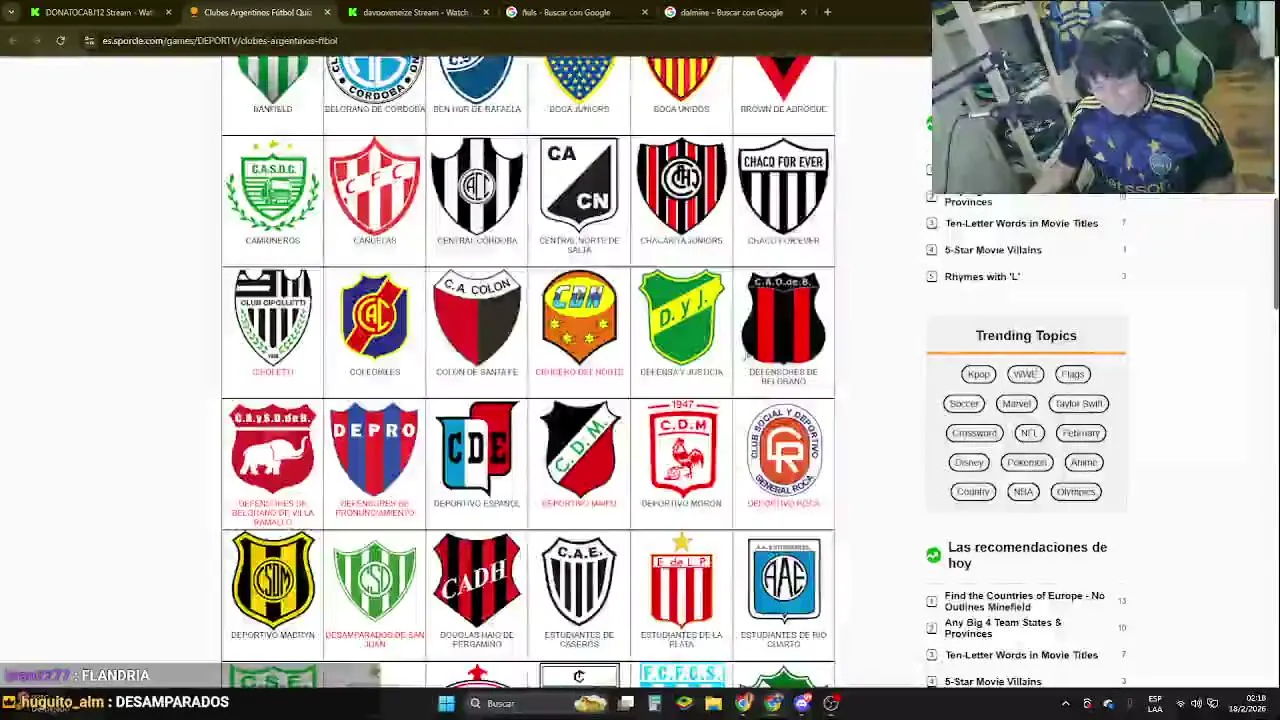This screenshot has width=1280, height=720.
Task: Select the Flags trending topic
Action: click(x=1072, y=374)
